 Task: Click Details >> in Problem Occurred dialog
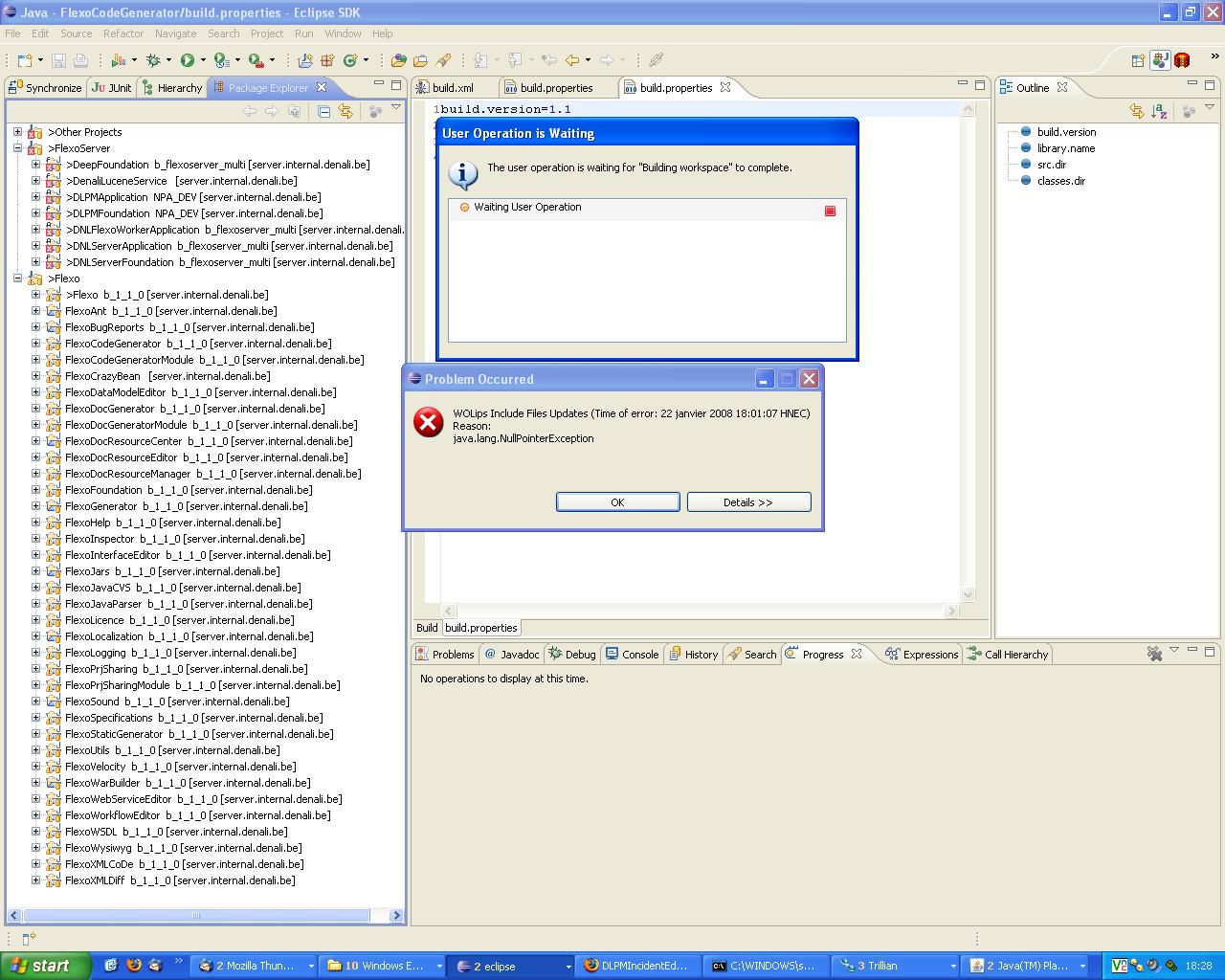748,502
